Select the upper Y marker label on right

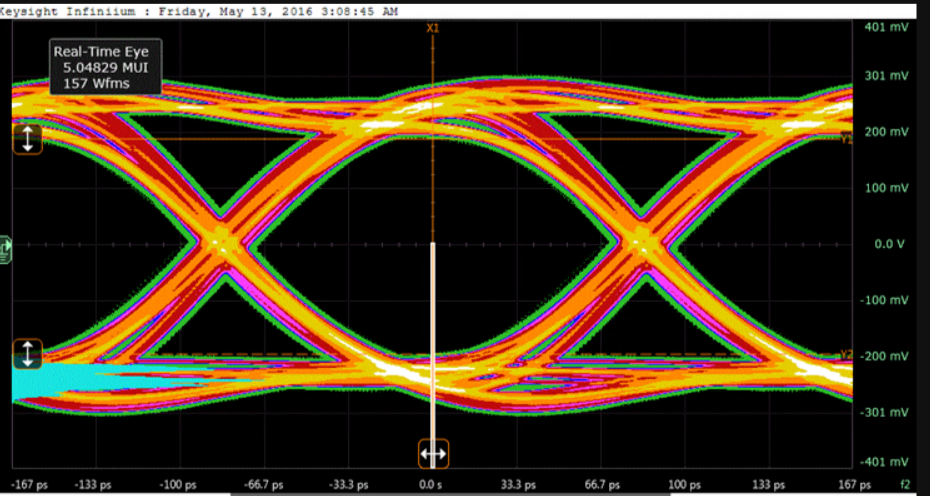(x=846, y=140)
